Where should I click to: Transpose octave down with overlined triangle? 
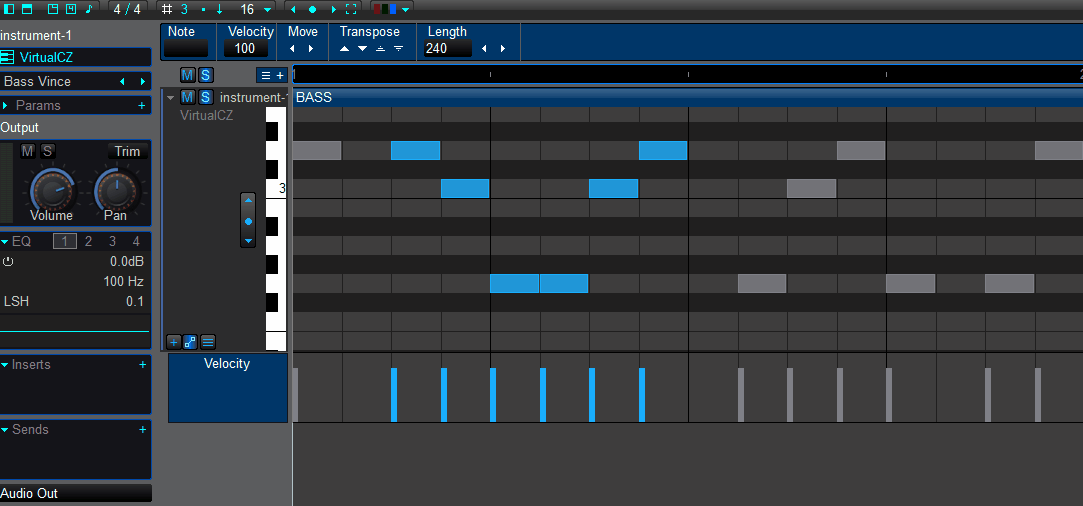(x=399, y=48)
